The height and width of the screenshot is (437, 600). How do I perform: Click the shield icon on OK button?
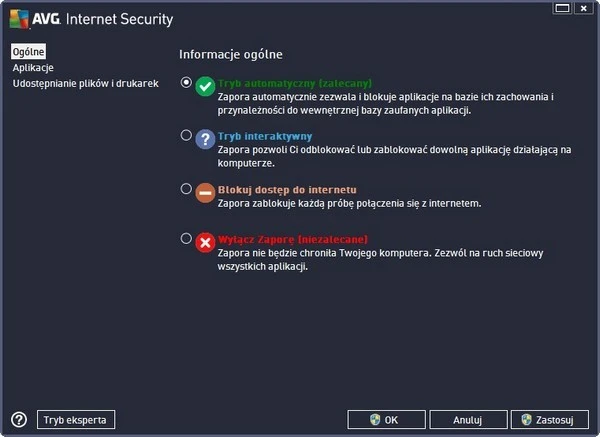[374, 420]
